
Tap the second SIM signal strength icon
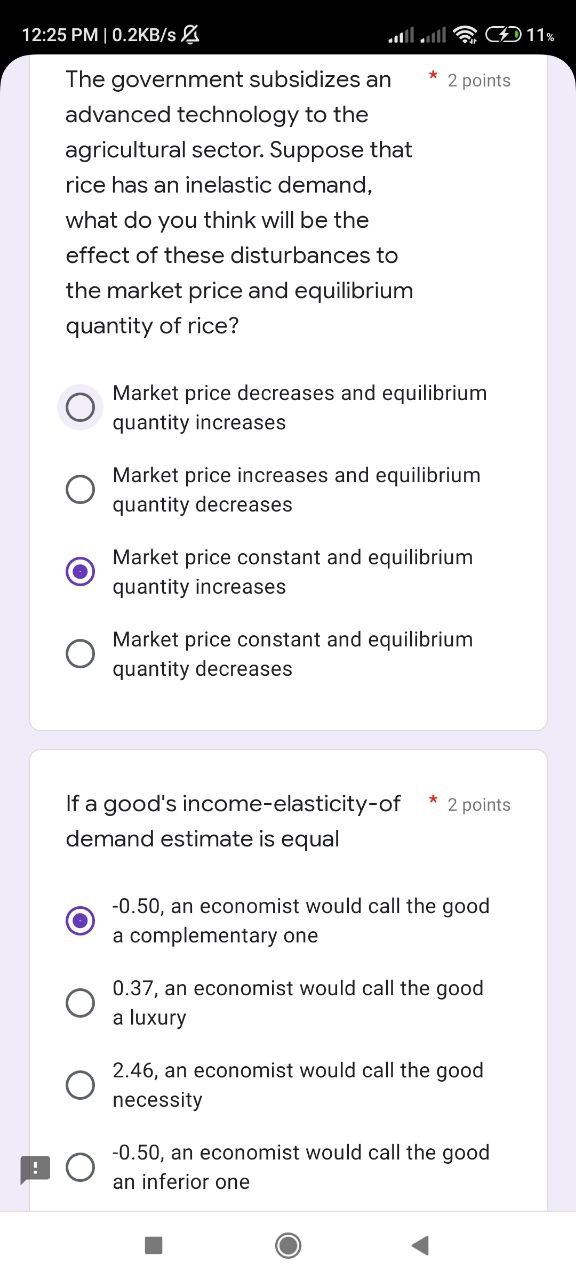pyautogui.click(x=436, y=33)
